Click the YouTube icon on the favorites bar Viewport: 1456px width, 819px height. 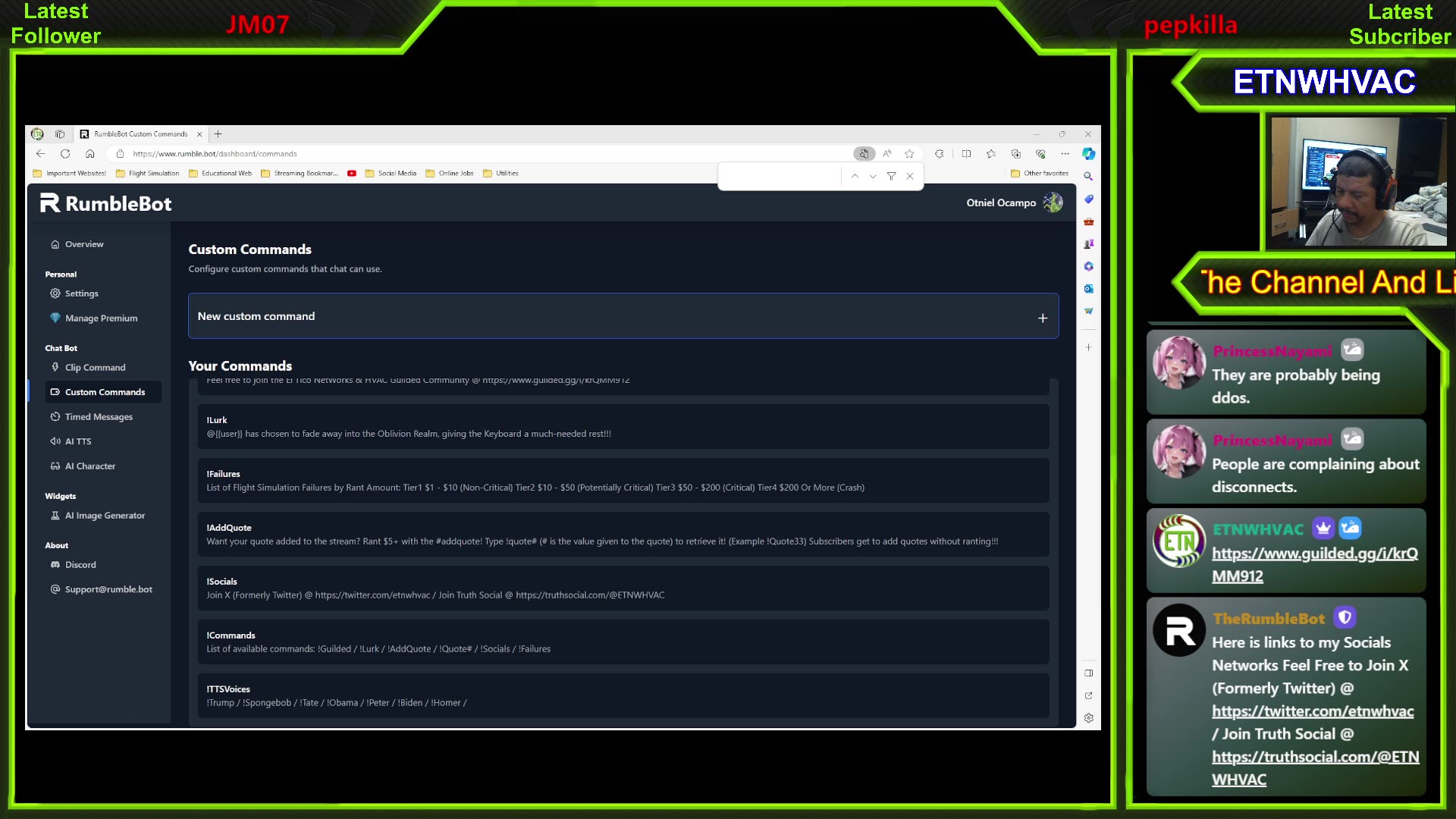click(x=352, y=173)
